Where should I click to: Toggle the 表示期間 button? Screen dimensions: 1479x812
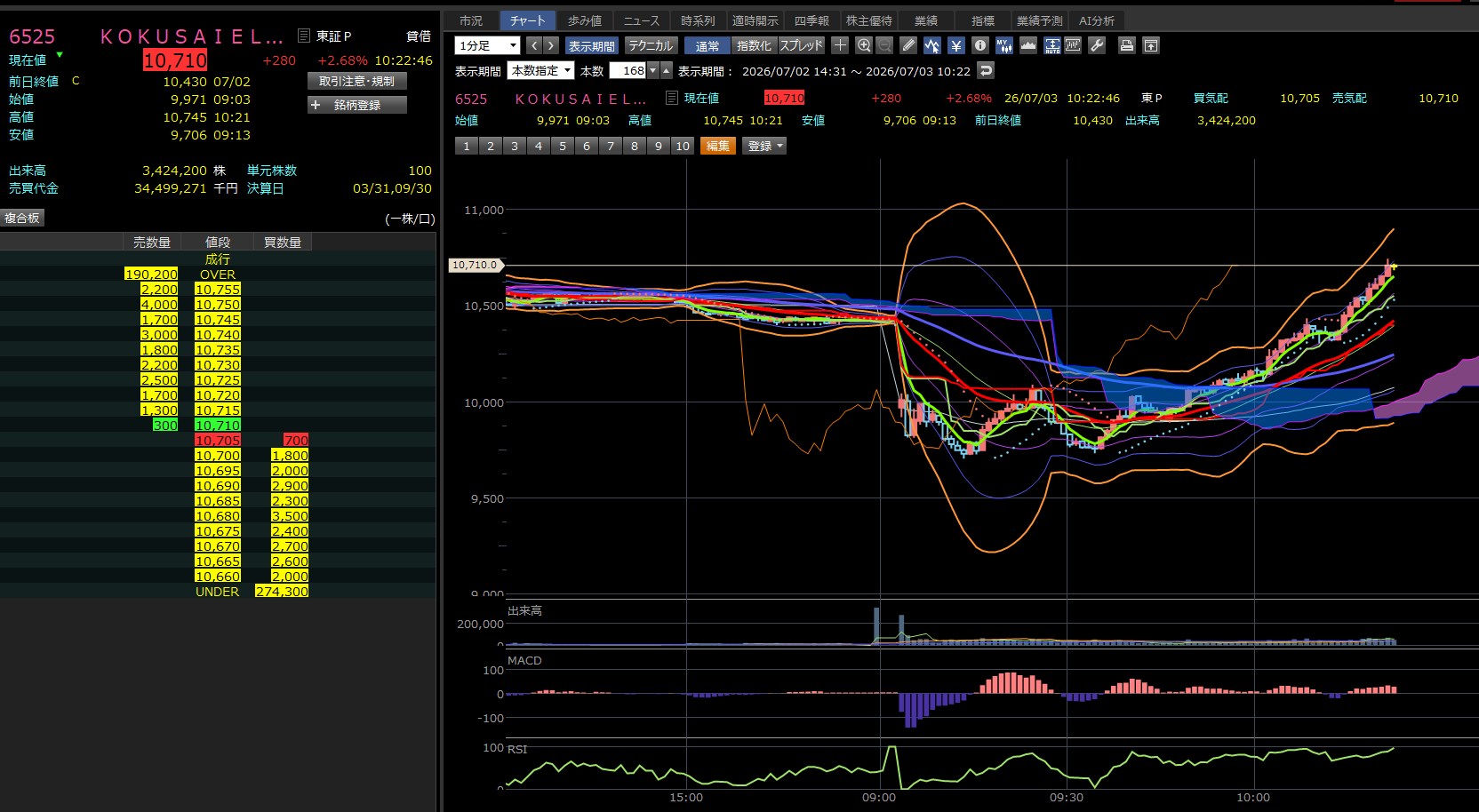[592, 45]
